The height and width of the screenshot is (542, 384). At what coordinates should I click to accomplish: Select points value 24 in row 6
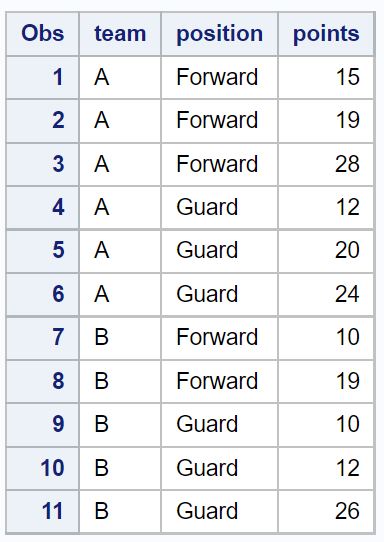click(x=326, y=295)
